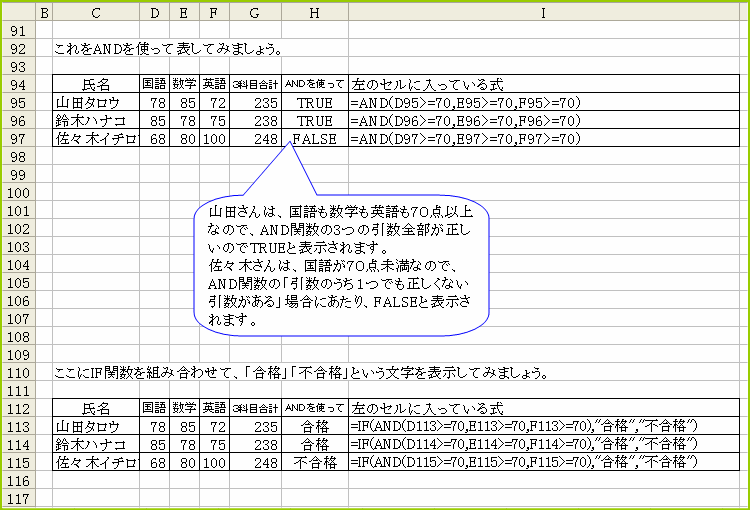Image resolution: width=750 pixels, height=510 pixels.
Task: Select column G header
Action: [255, 13]
